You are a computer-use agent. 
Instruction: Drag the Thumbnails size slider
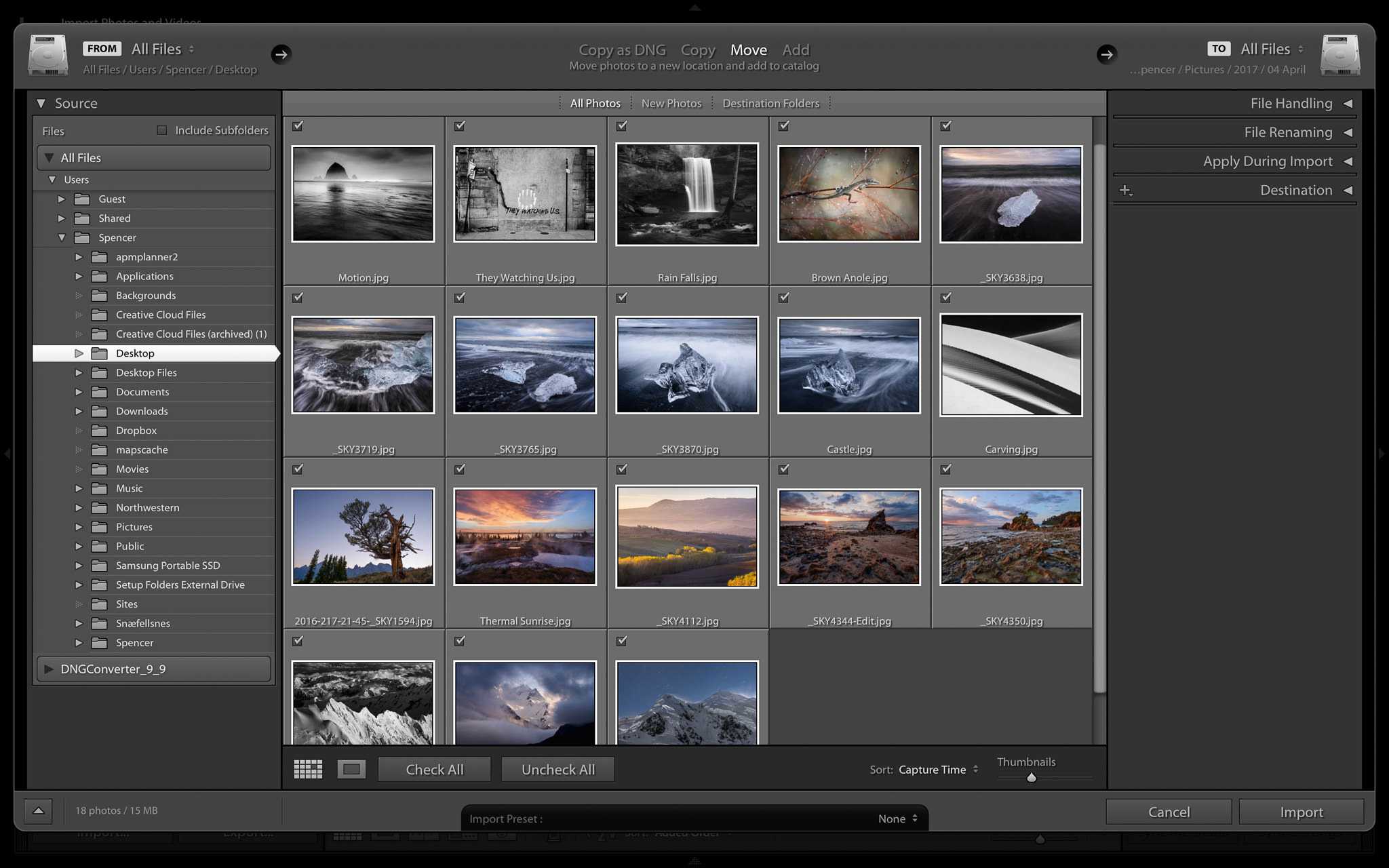[x=1031, y=777]
